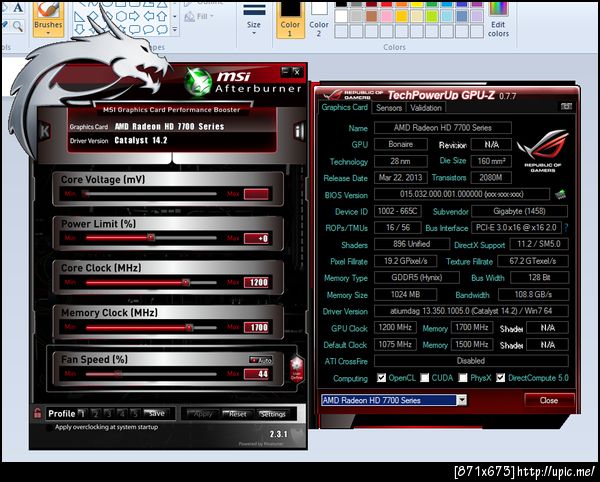This screenshot has width=600, height=482.
Task: Toggle the Auto fan speed button
Action: click(261, 360)
